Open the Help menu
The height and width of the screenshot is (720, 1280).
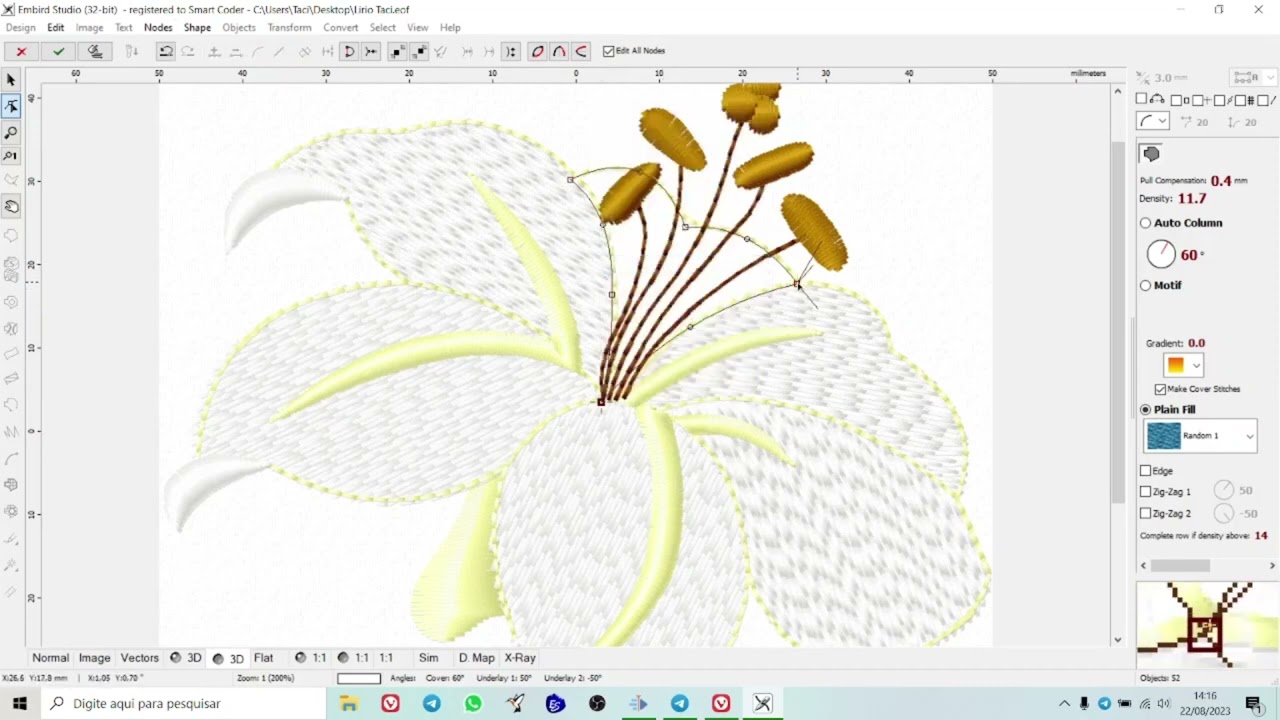pos(450,28)
